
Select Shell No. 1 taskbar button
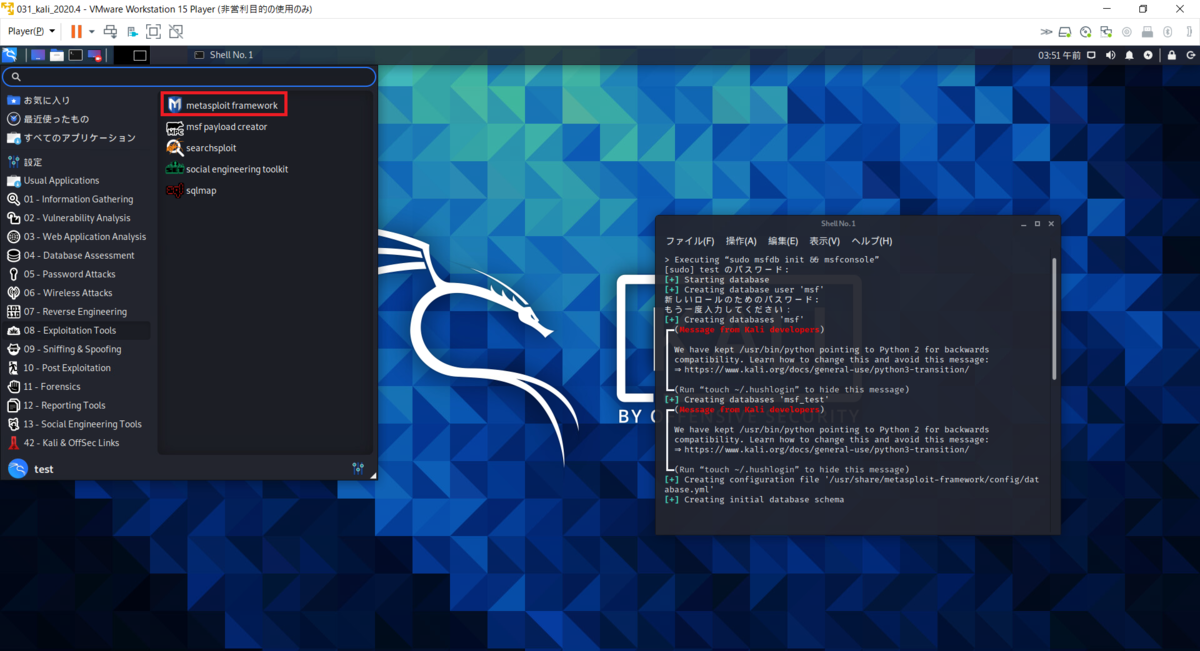tap(224, 55)
